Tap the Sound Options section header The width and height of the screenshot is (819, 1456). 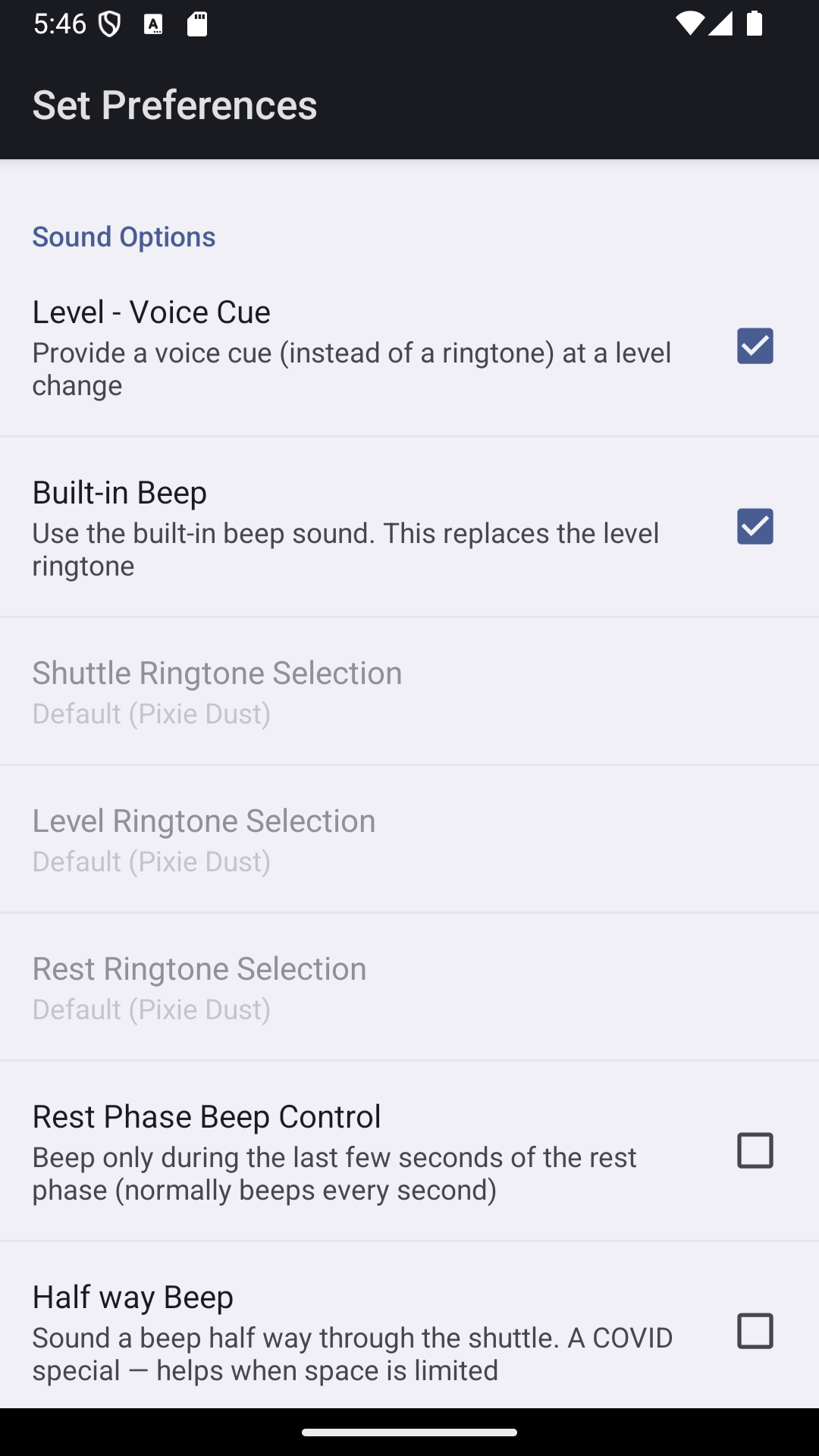click(x=124, y=237)
